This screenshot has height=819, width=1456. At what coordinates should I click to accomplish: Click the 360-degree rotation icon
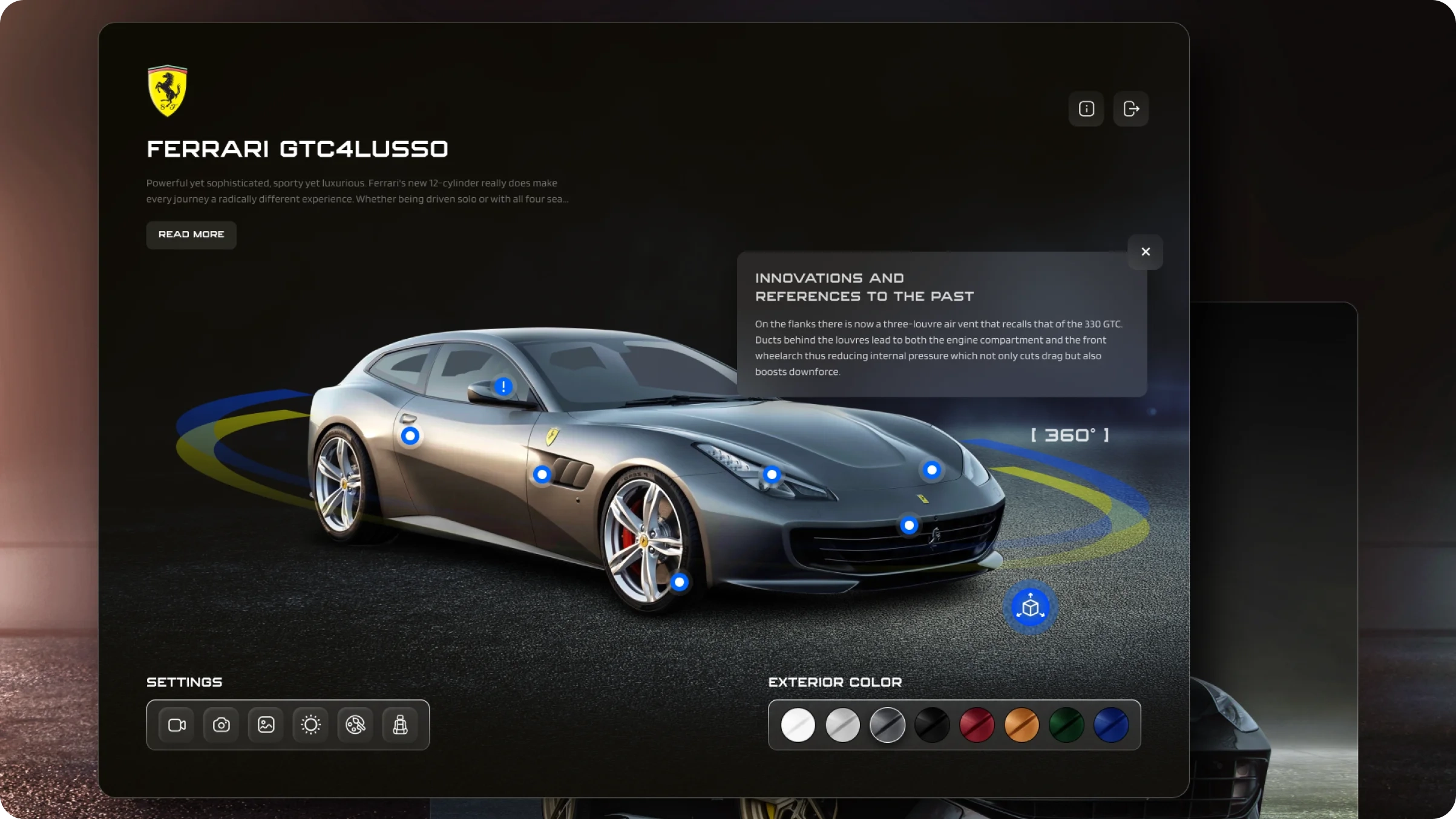[1030, 608]
